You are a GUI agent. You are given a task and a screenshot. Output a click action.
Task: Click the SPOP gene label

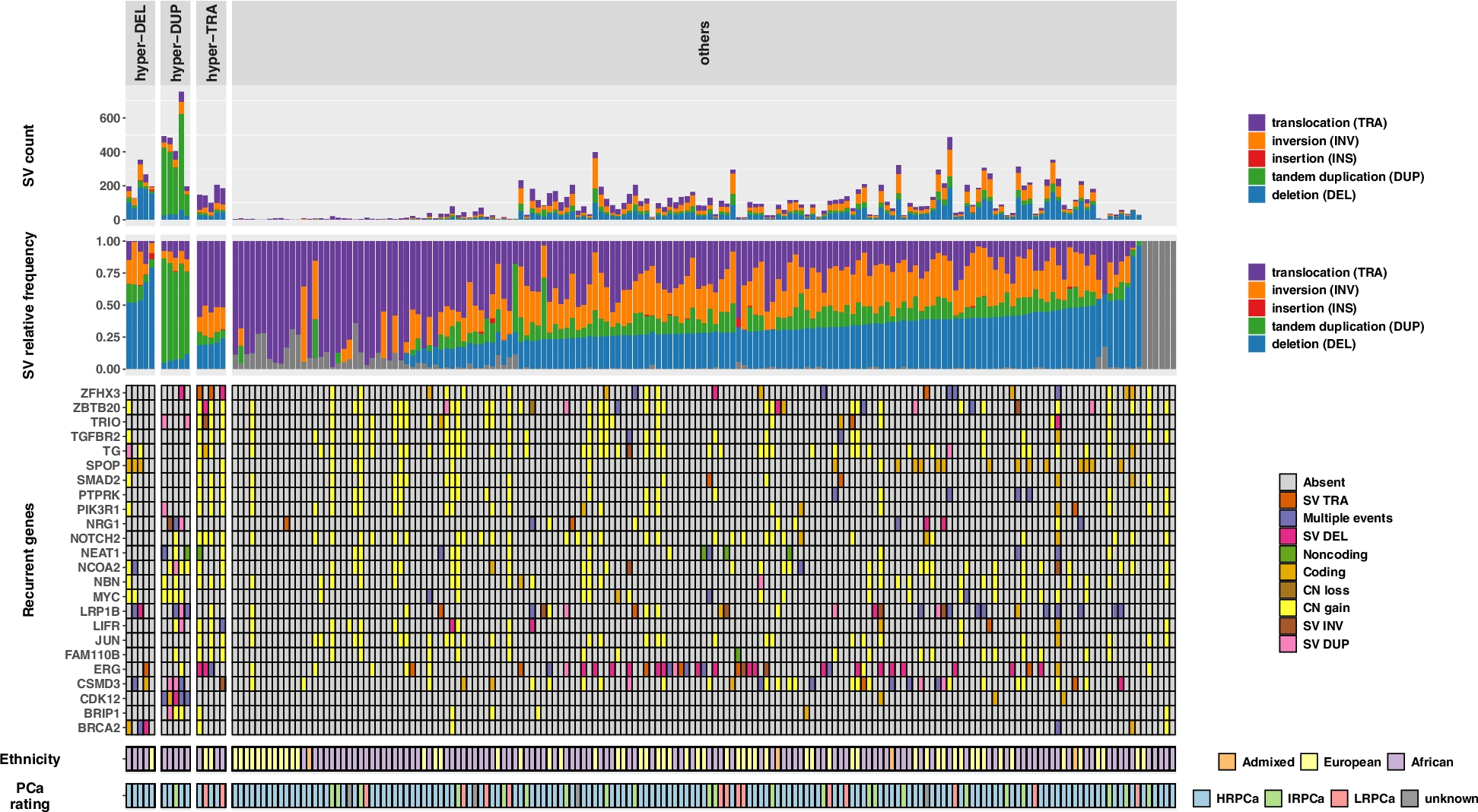pyautogui.click(x=103, y=465)
